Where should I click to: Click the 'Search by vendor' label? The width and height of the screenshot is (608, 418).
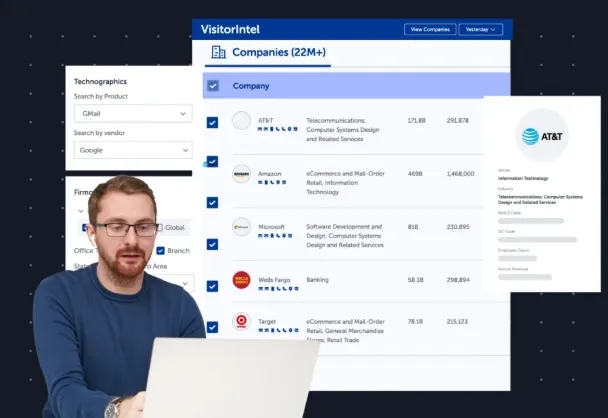[99, 133]
